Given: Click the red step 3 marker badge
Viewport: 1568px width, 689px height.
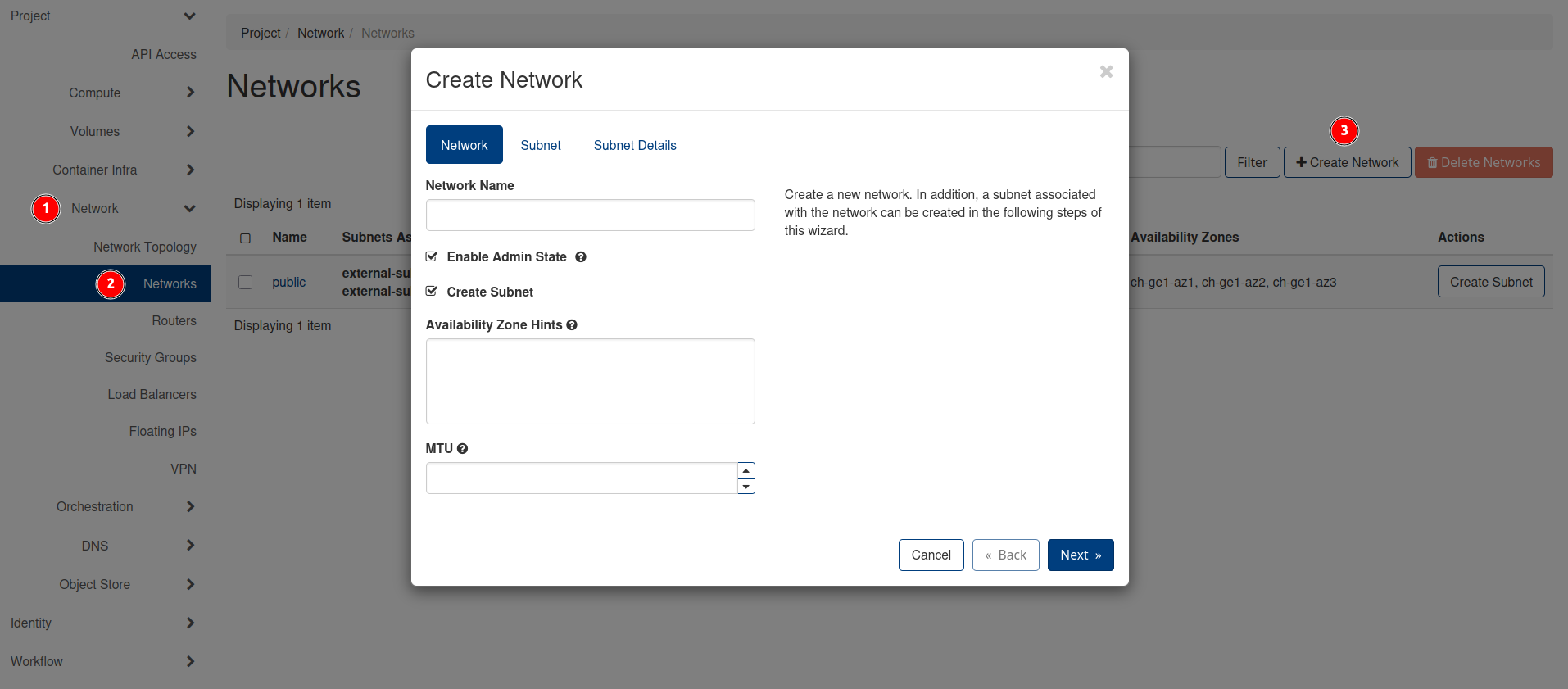Looking at the screenshot, I should (x=1344, y=131).
